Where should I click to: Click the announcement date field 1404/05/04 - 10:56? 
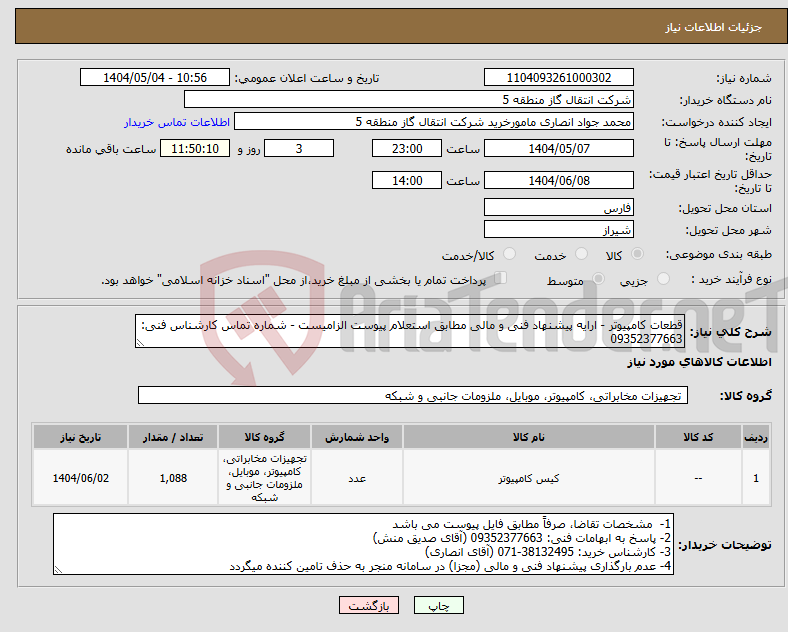click(155, 77)
